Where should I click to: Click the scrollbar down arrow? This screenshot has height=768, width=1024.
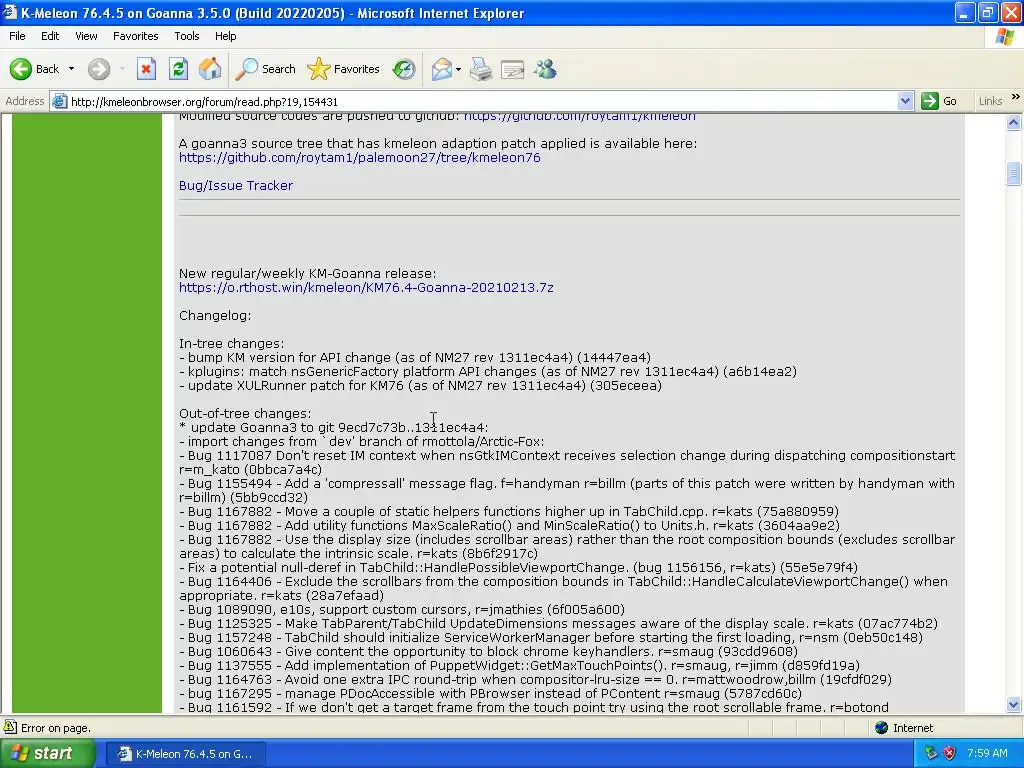[1014, 704]
